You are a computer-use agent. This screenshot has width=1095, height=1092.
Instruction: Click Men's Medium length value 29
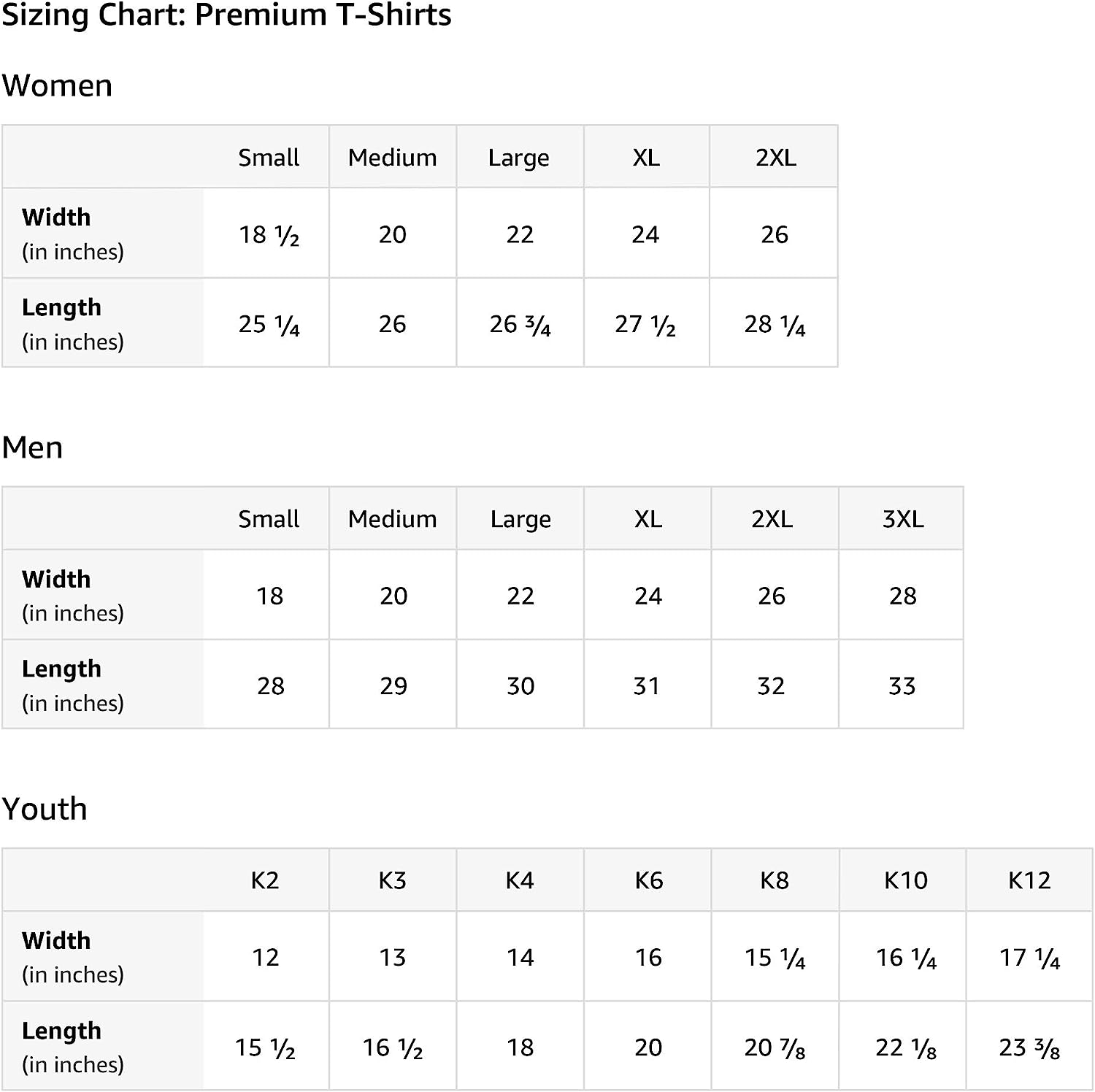pyautogui.click(x=393, y=686)
